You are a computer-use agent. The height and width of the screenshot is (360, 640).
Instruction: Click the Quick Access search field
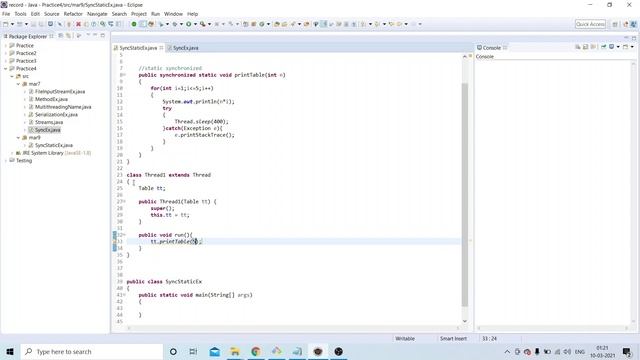pyautogui.click(x=590, y=24)
